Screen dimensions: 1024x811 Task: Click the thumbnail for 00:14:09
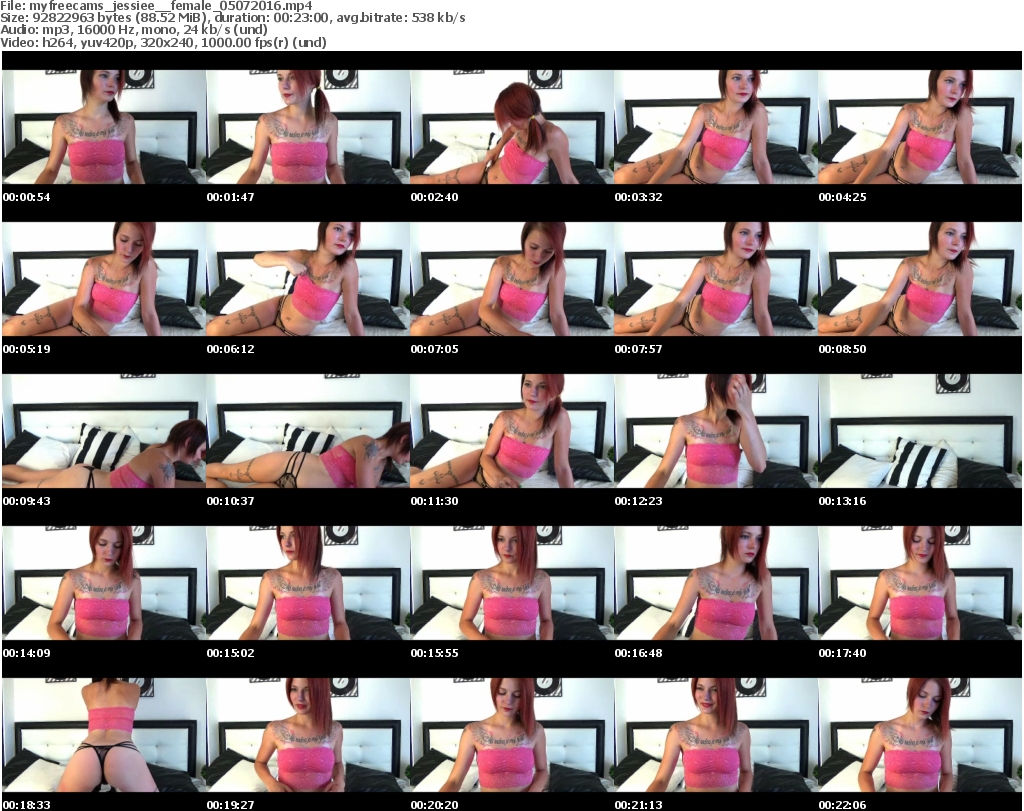pos(104,583)
